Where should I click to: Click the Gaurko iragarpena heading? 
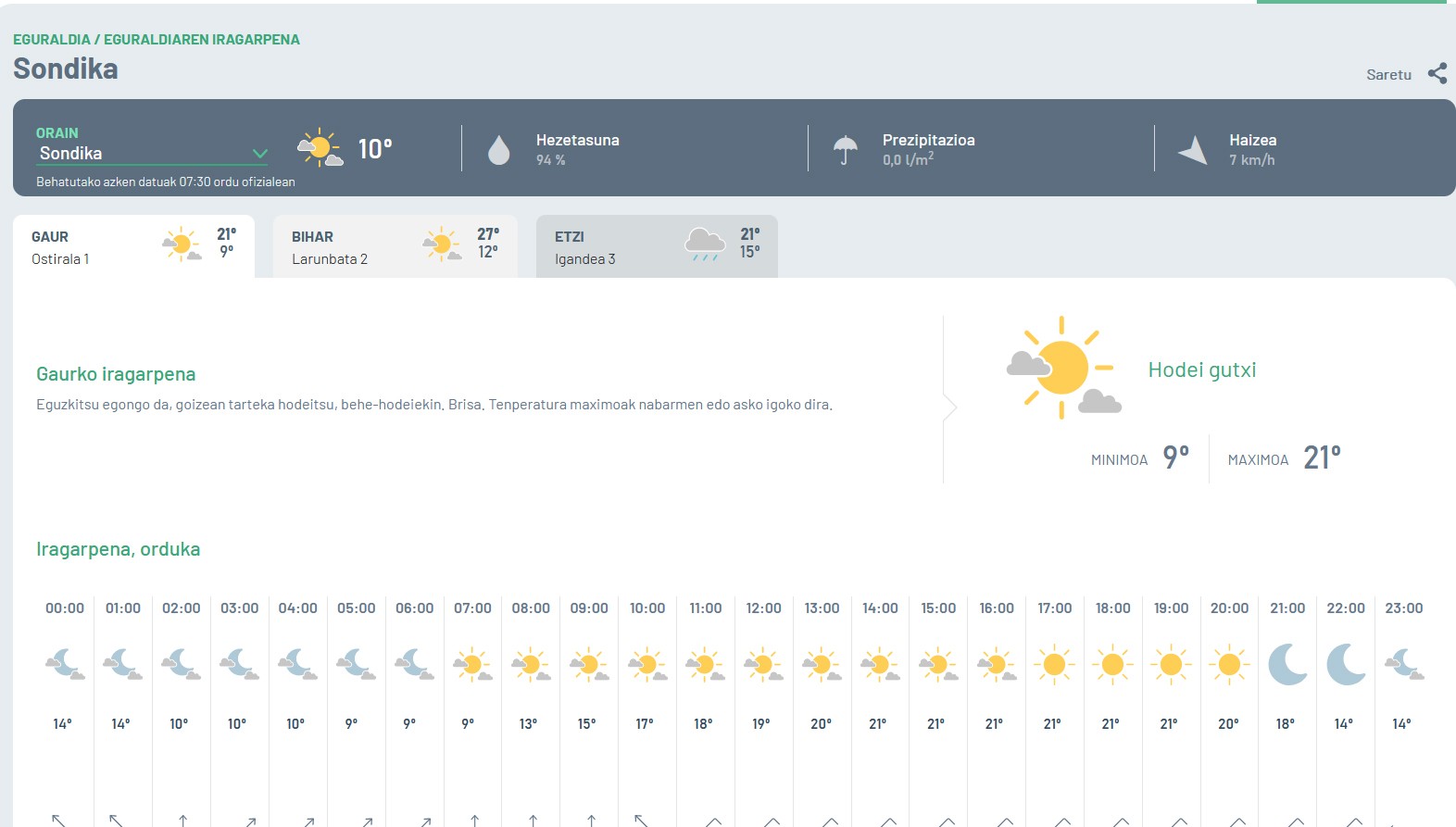point(116,374)
